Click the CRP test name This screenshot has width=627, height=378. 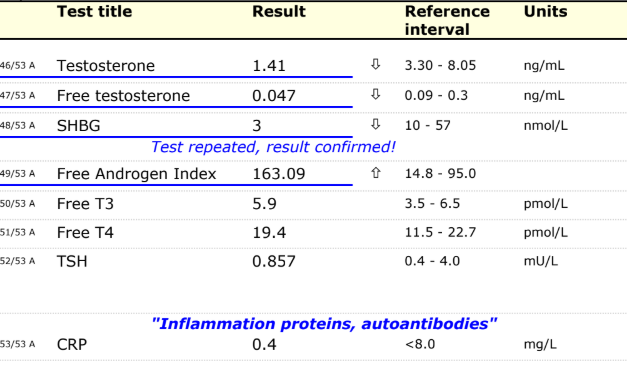[x=72, y=344]
